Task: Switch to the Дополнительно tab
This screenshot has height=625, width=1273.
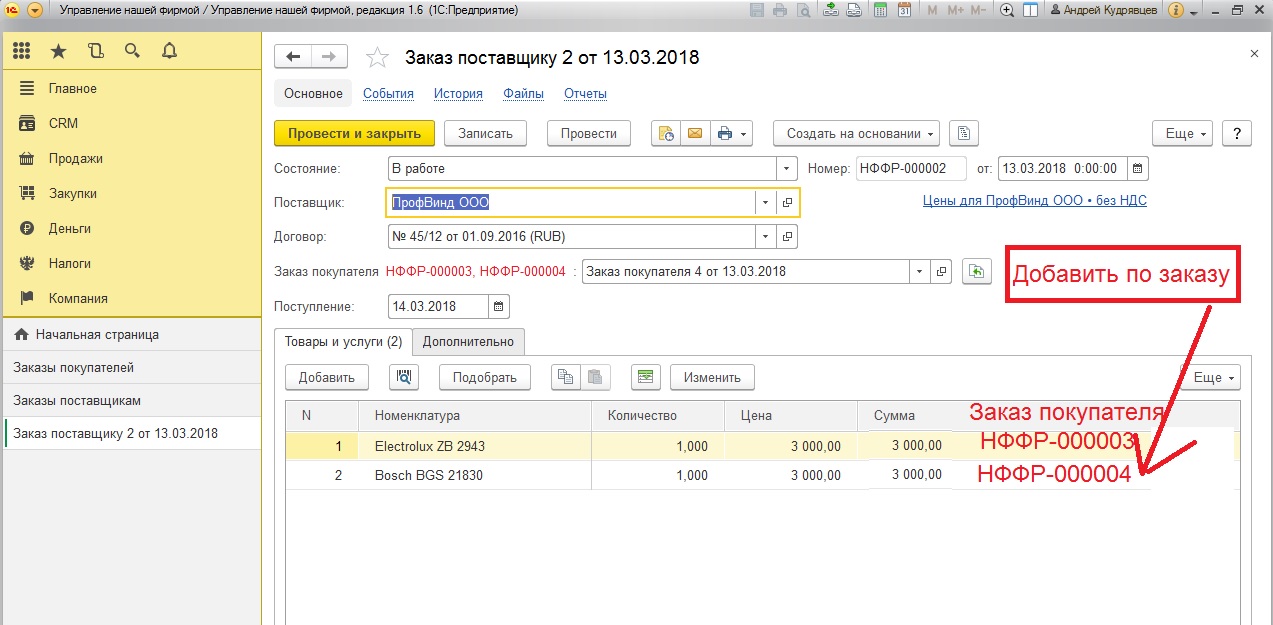Action: pyautogui.click(x=468, y=341)
